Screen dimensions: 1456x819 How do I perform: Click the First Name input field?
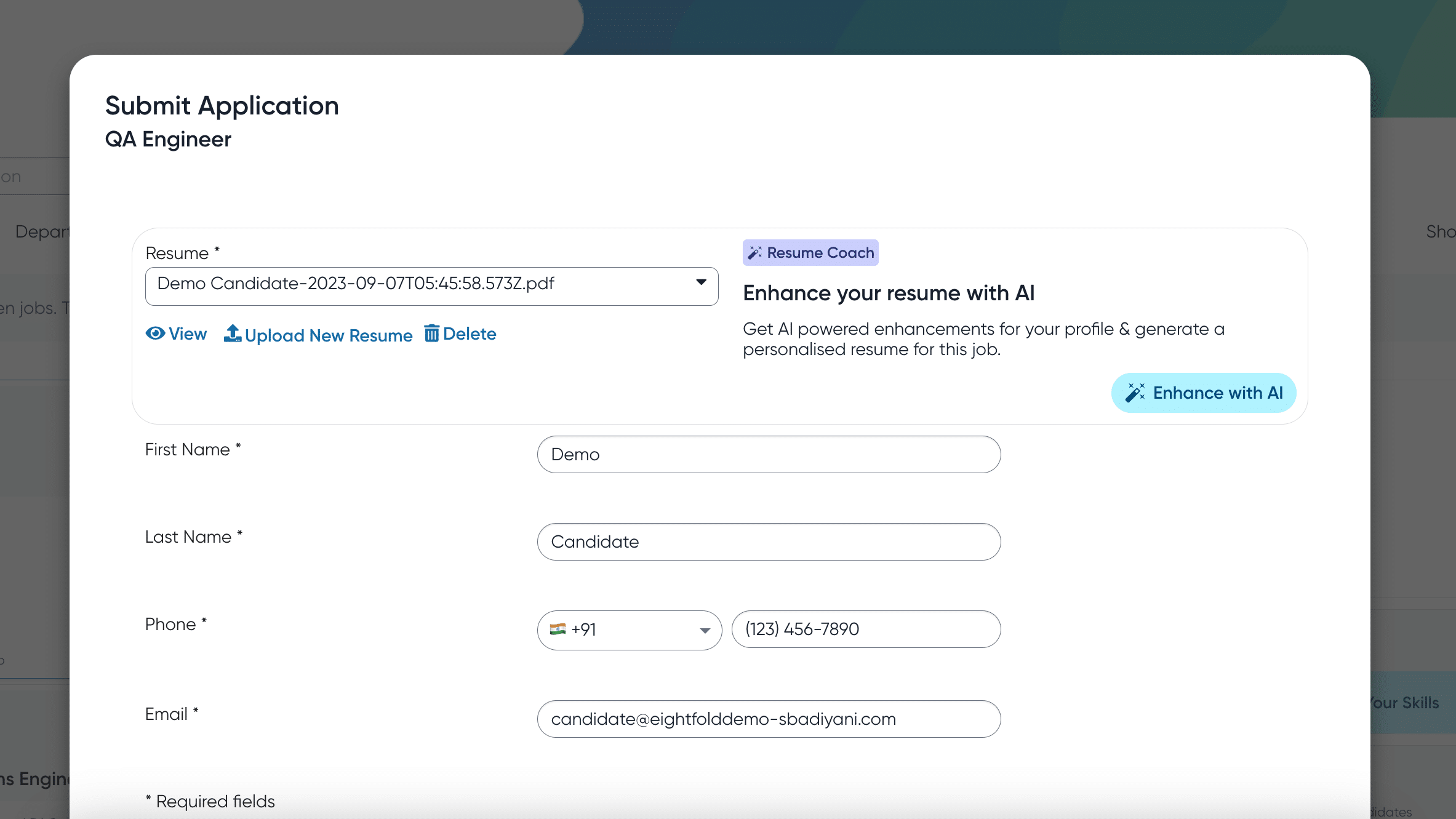coord(769,454)
